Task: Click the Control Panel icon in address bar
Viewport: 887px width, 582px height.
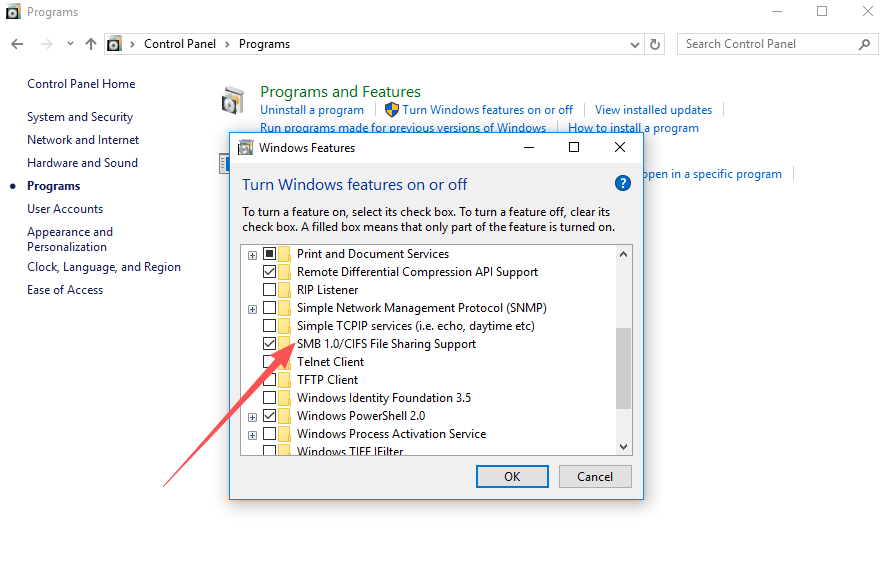Action: (114, 44)
